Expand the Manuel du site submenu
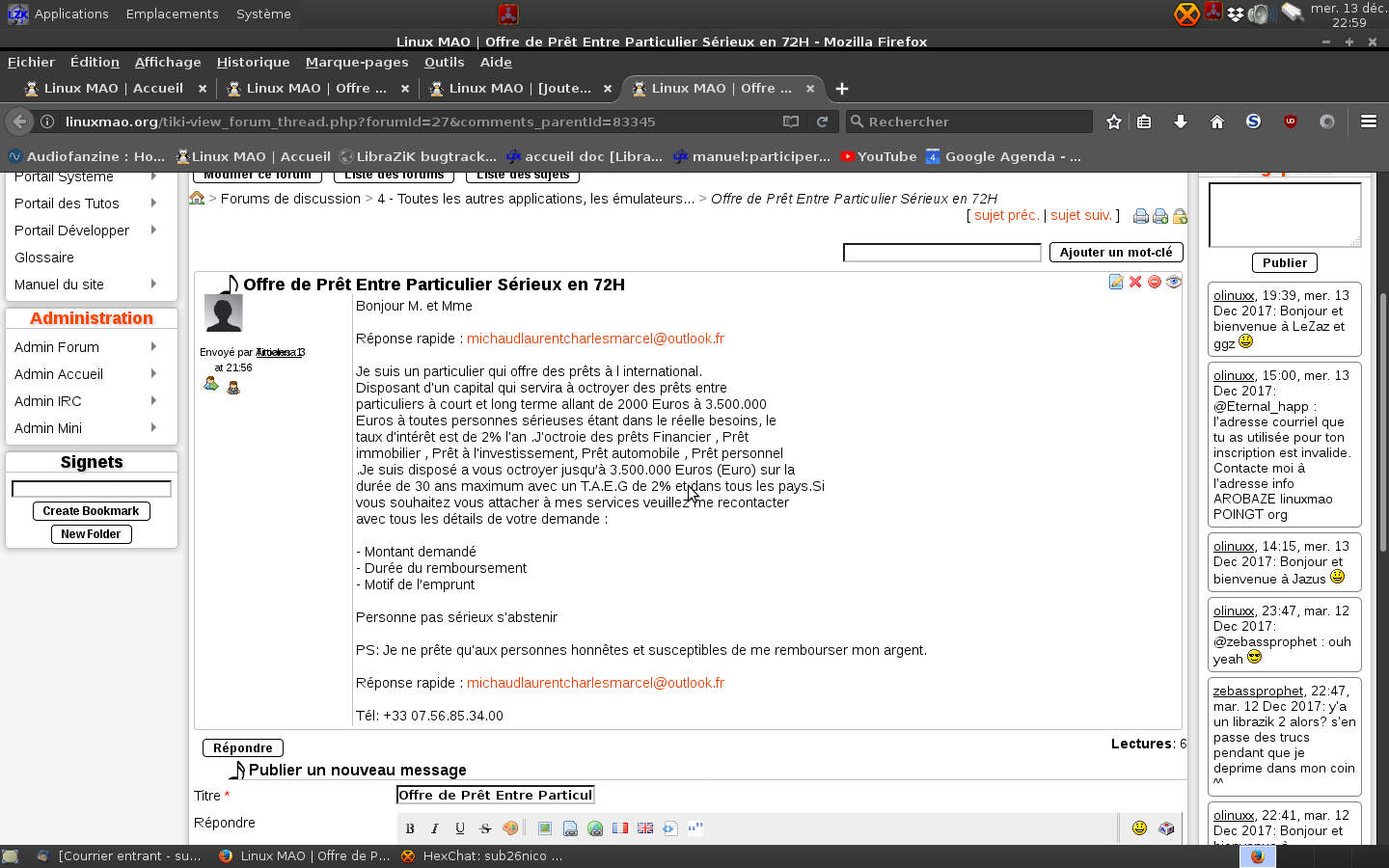Viewport: 1389px width, 868px height. [153, 284]
